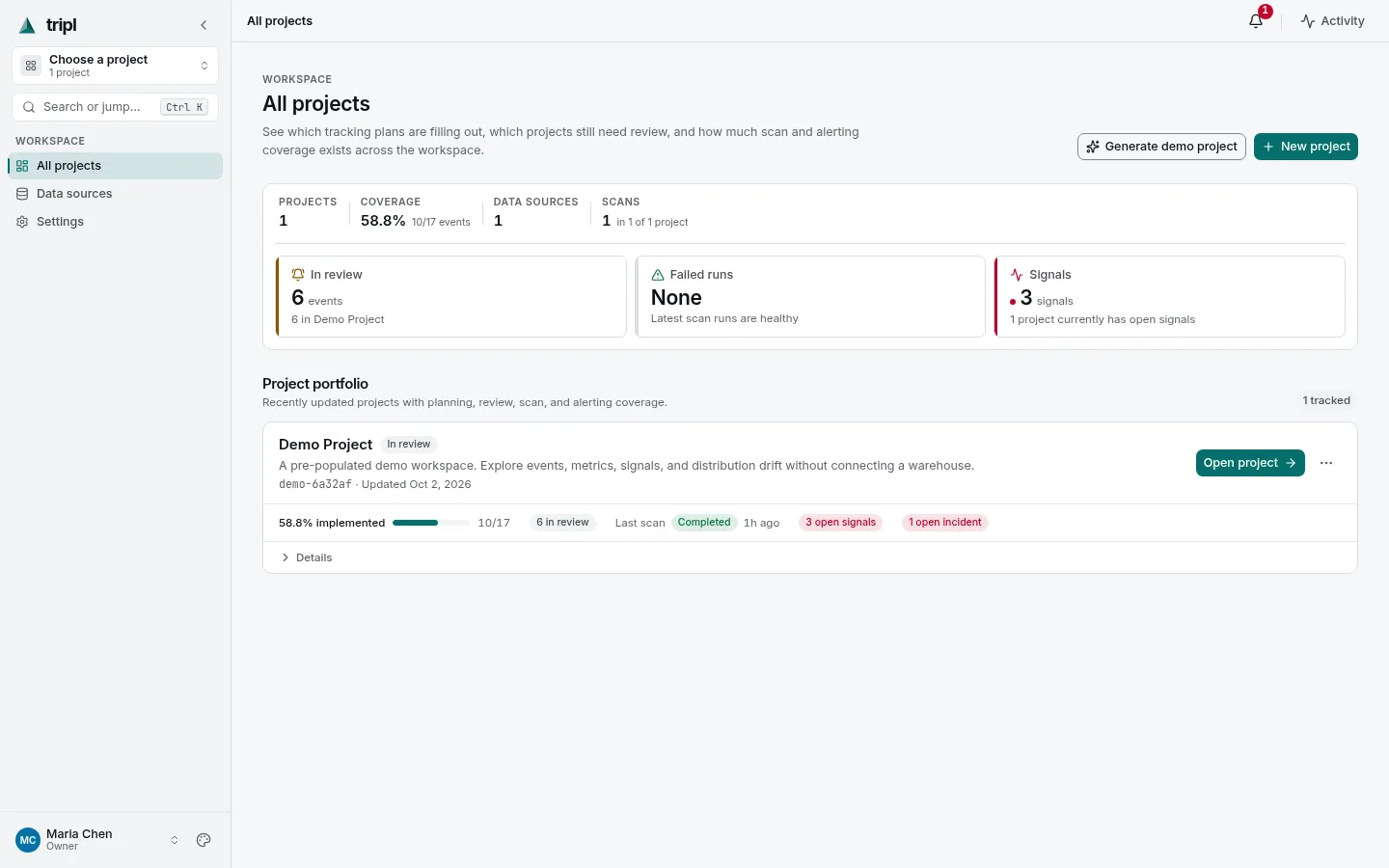Click the 1h ago timestamp

761,523
